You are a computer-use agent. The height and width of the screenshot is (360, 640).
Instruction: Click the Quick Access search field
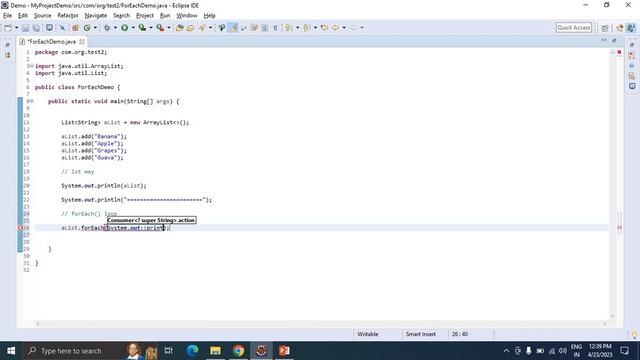point(573,28)
